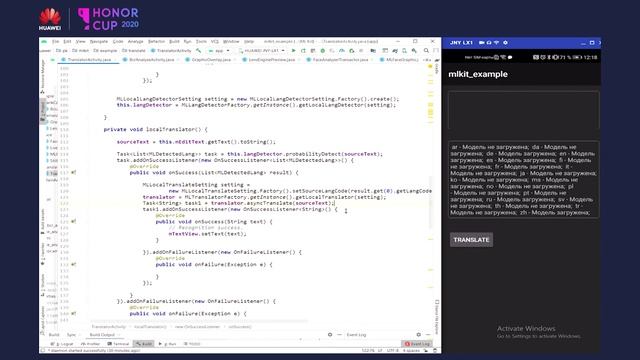Open the Event Log button
Image resolution: width=640 pixels, height=360 pixels.
[417, 344]
